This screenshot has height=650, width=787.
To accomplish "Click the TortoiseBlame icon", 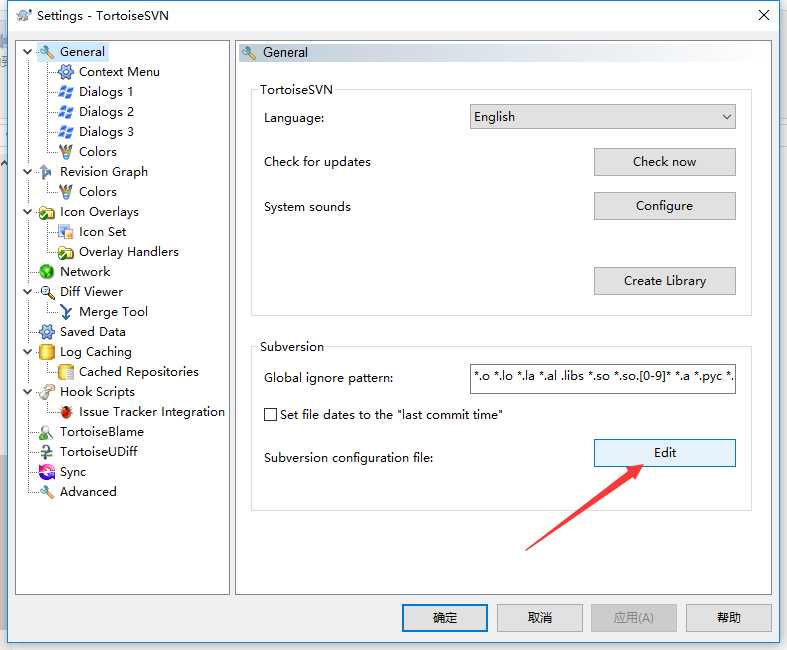I will point(46,432).
